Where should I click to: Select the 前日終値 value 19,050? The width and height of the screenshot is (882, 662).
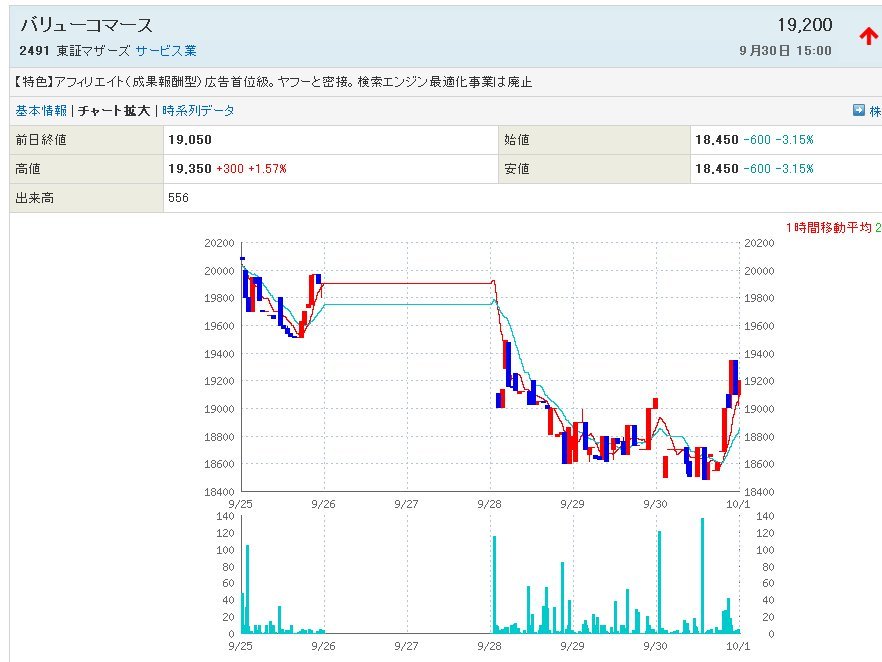pos(191,140)
